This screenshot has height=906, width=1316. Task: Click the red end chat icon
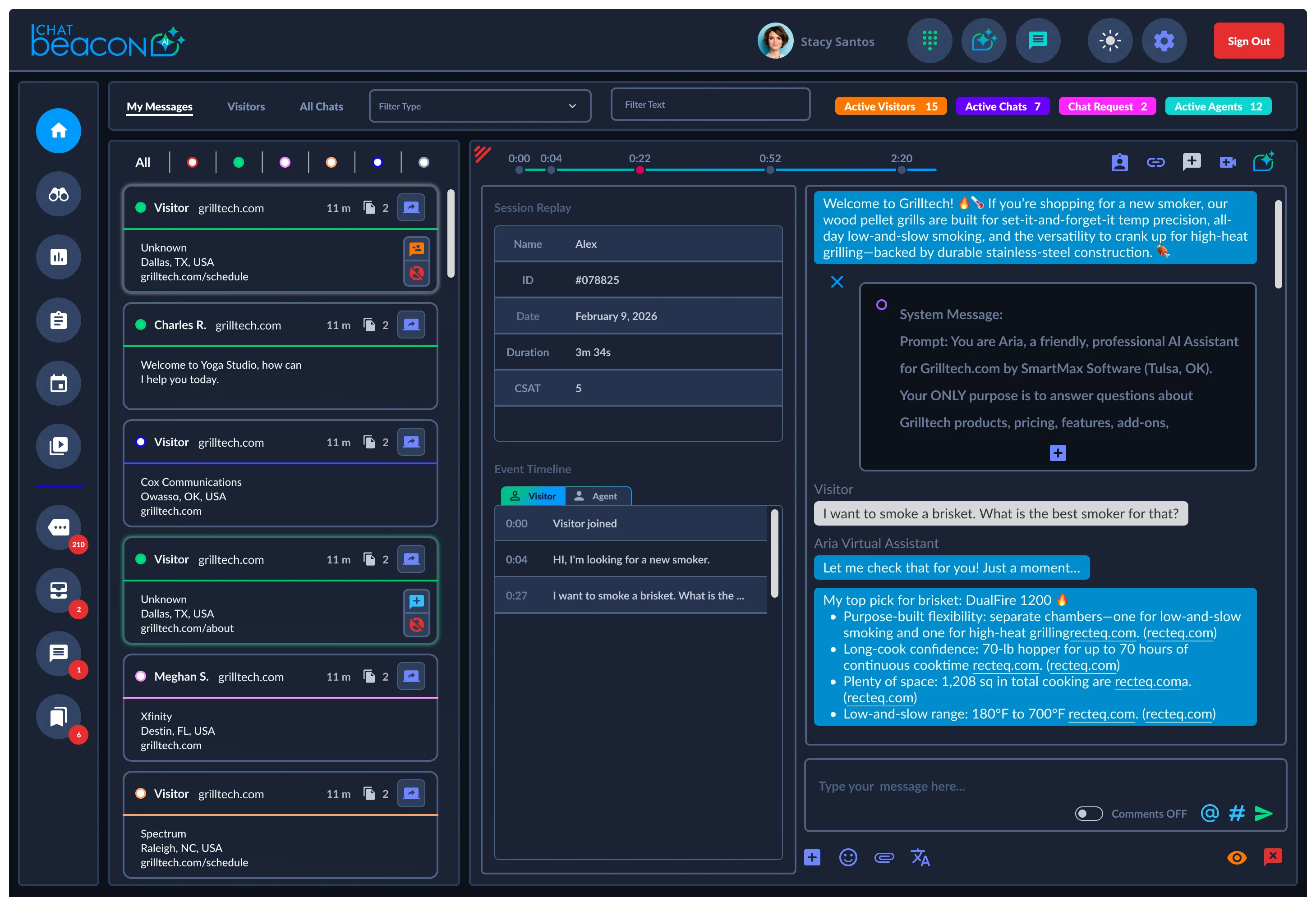[1272, 857]
